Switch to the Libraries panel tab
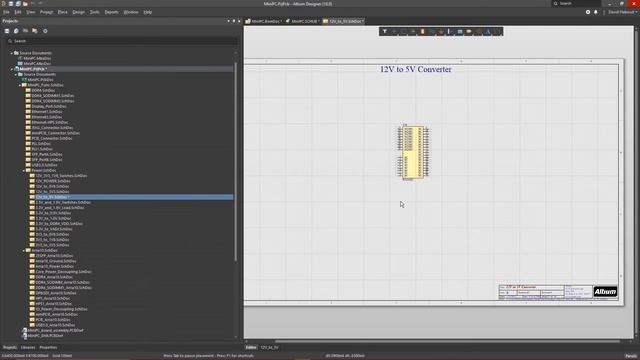 28,347
